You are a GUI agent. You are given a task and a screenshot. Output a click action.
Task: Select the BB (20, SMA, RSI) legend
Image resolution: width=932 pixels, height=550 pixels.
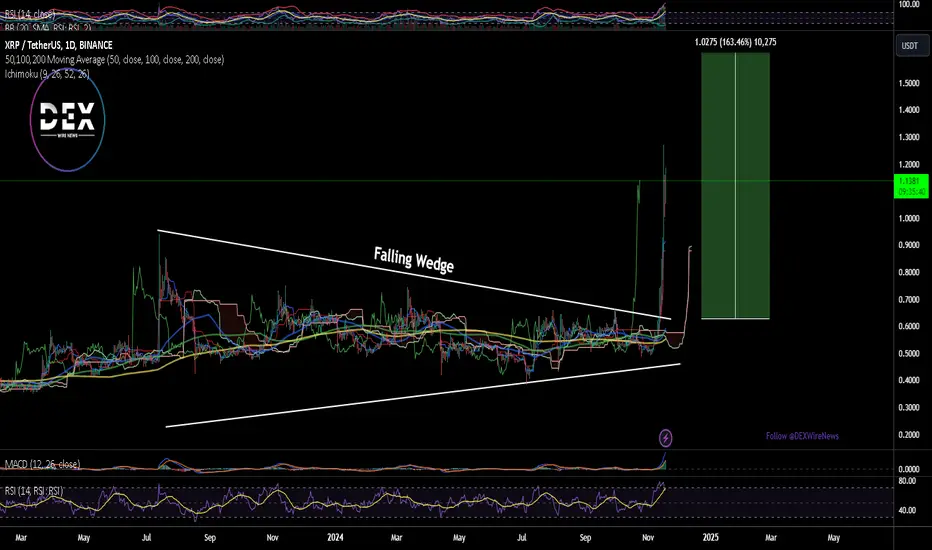[48, 27]
